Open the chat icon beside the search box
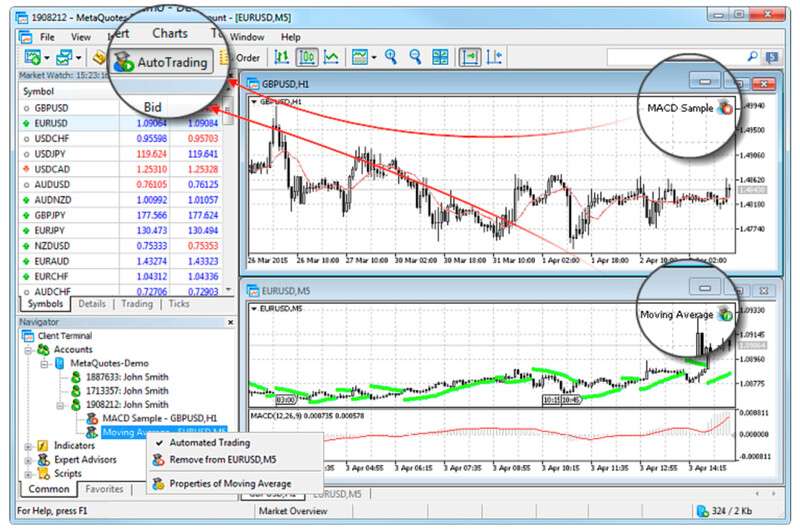The height and width of the screenshot is (532, 800). [772, 57]
